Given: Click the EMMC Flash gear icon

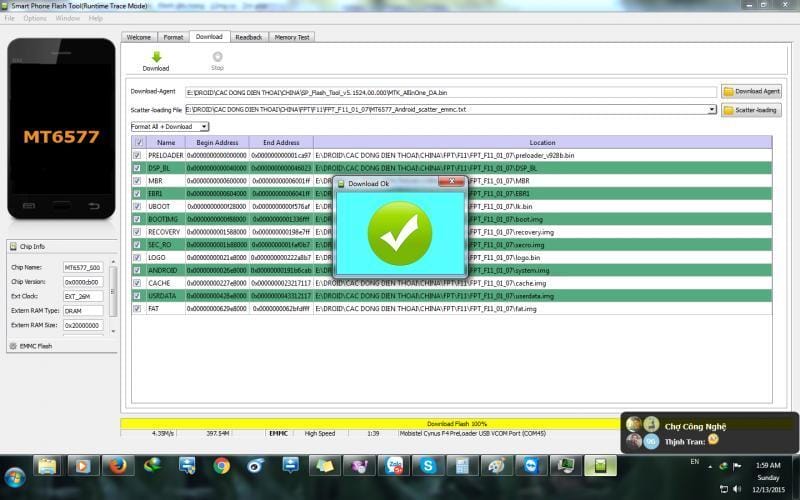Looking at the screenshot, I should point(13,346).
